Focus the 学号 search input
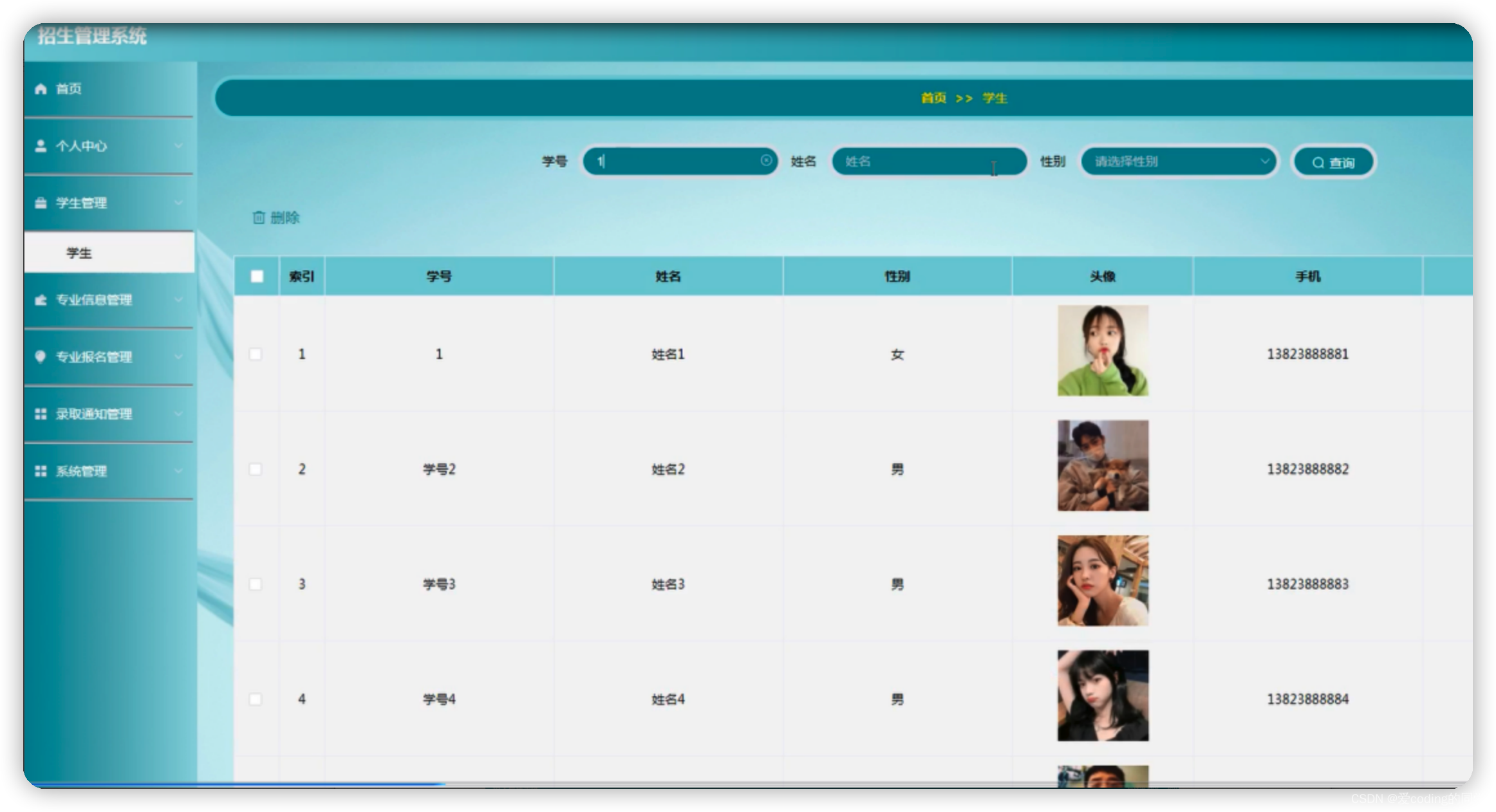 pos(680,161)
